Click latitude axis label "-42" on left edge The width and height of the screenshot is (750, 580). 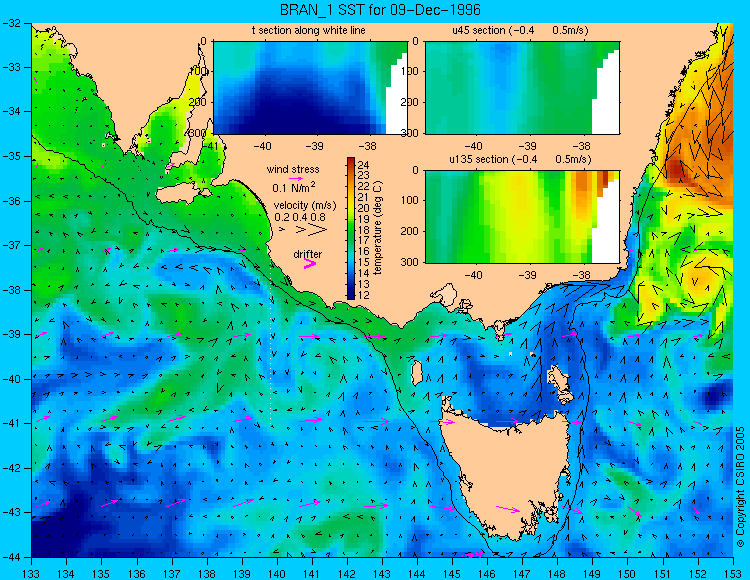click(x=11, y=468)
